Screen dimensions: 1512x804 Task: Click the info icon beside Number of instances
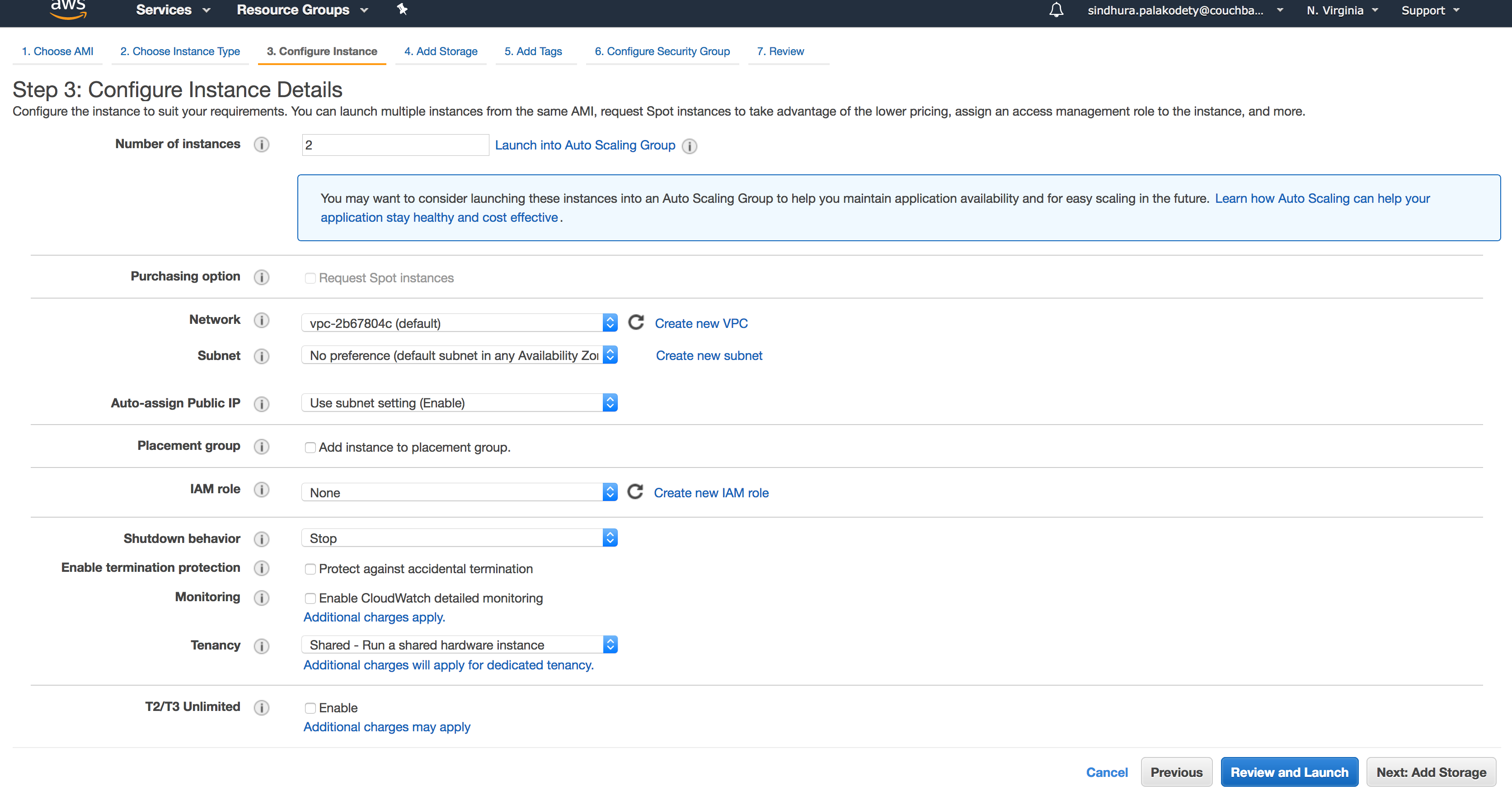click(262, 145)
